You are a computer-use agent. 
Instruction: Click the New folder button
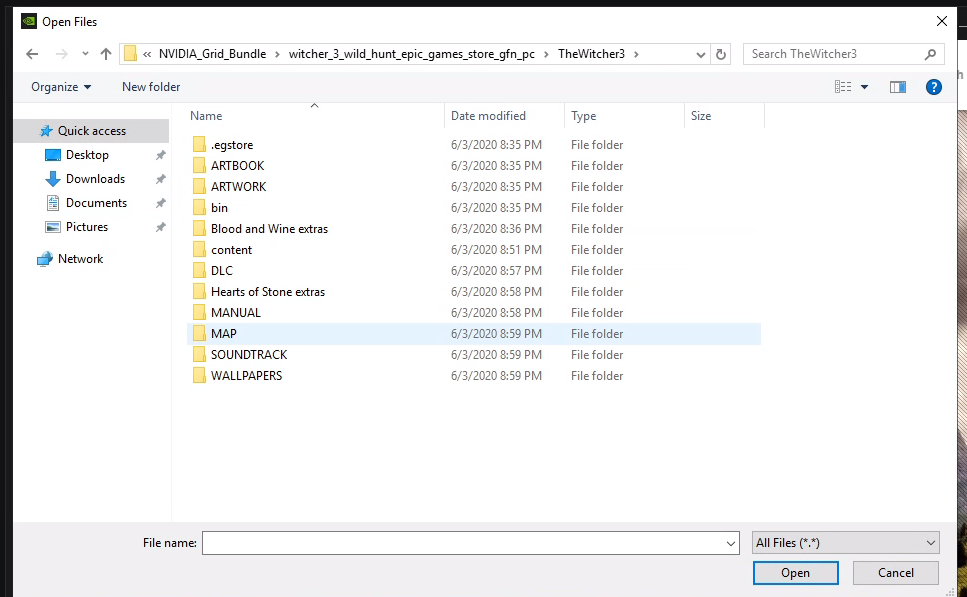pyautogui.click(x=151, y=87)
